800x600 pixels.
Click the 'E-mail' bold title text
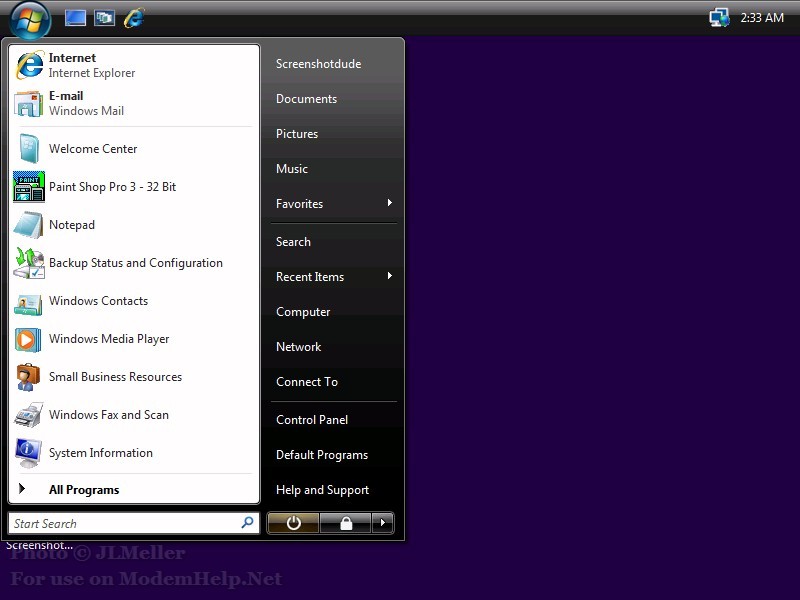[66, 96]
